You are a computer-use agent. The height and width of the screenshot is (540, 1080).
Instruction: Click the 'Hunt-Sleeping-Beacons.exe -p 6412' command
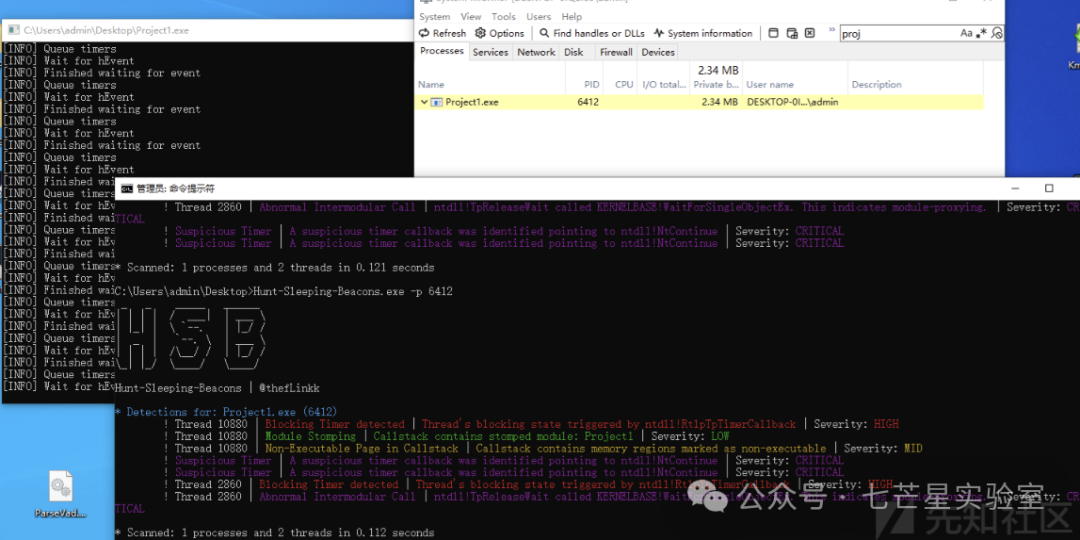coord(353,291)
